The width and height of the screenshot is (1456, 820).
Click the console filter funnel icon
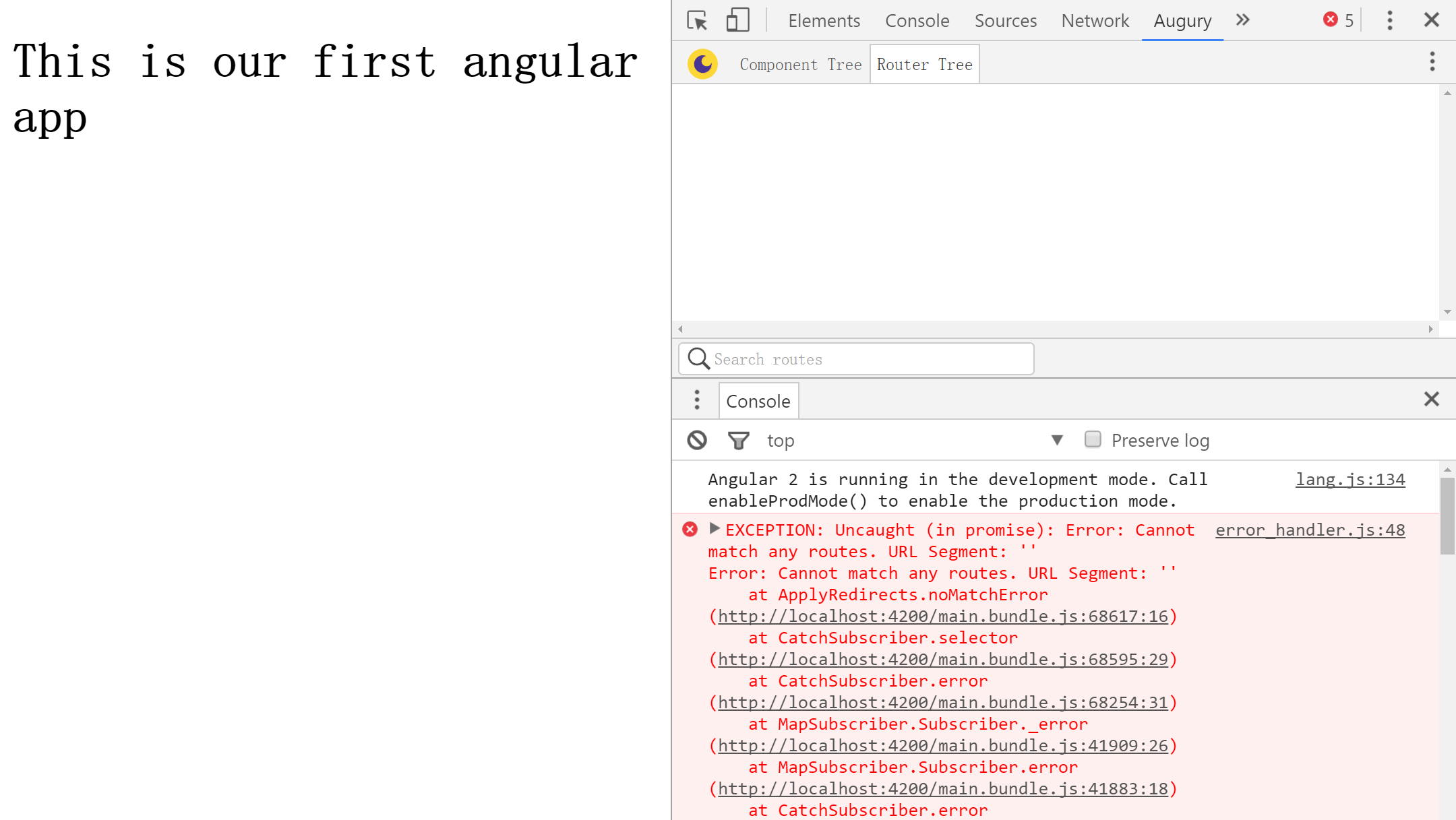click(738, 441)
